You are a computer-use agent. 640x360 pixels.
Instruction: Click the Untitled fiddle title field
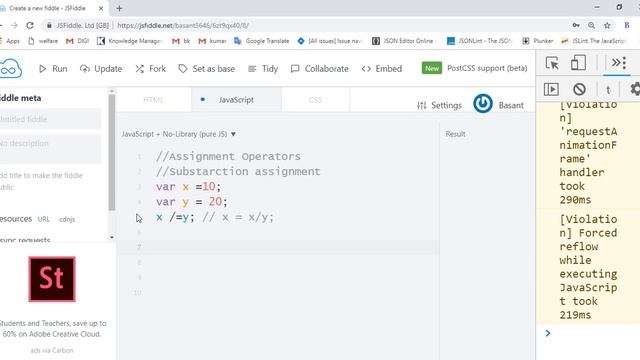pyautogui.click(x=50, y=119)
